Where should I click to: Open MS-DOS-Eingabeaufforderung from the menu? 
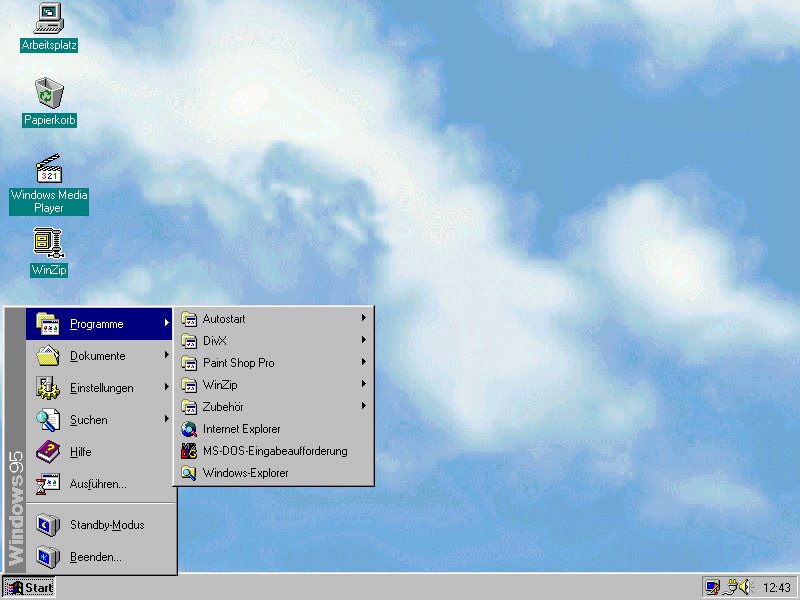point(274,451)
